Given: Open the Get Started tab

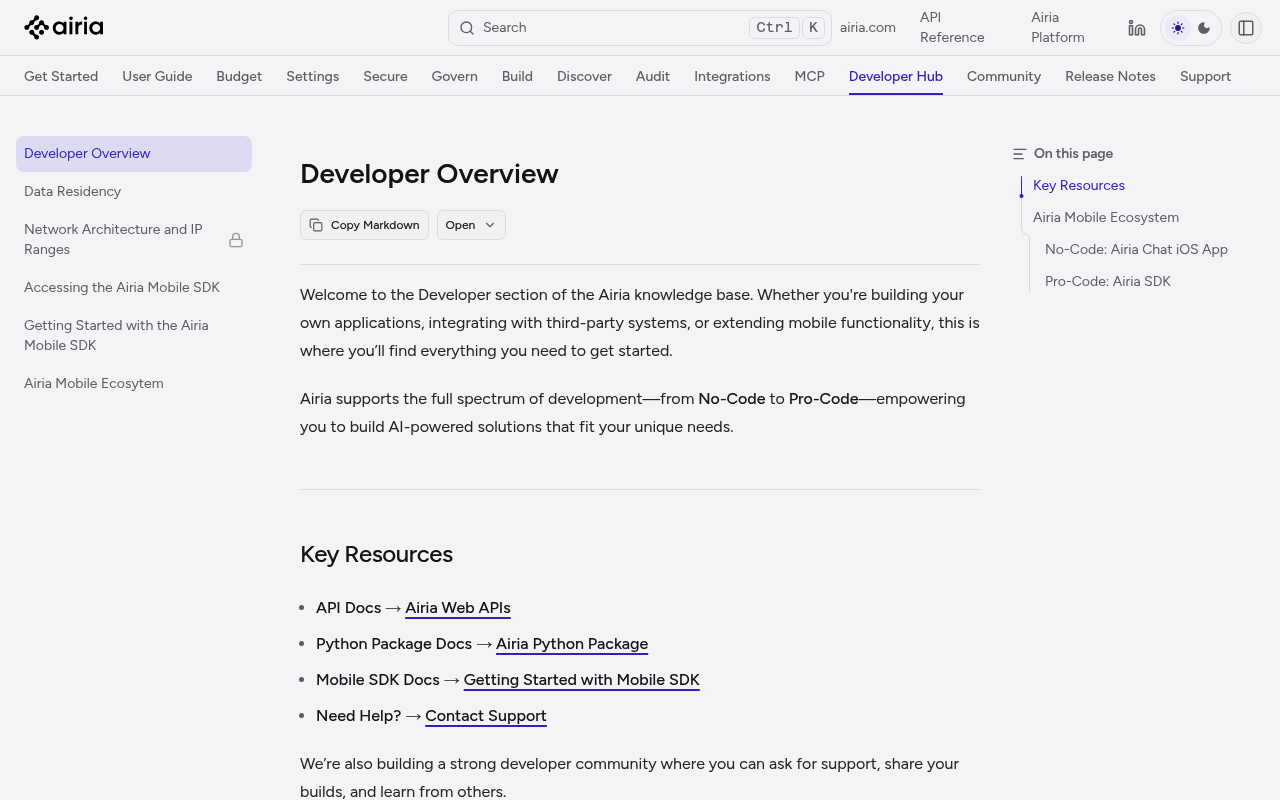Looking at the screenshot, I should [61, 76].
